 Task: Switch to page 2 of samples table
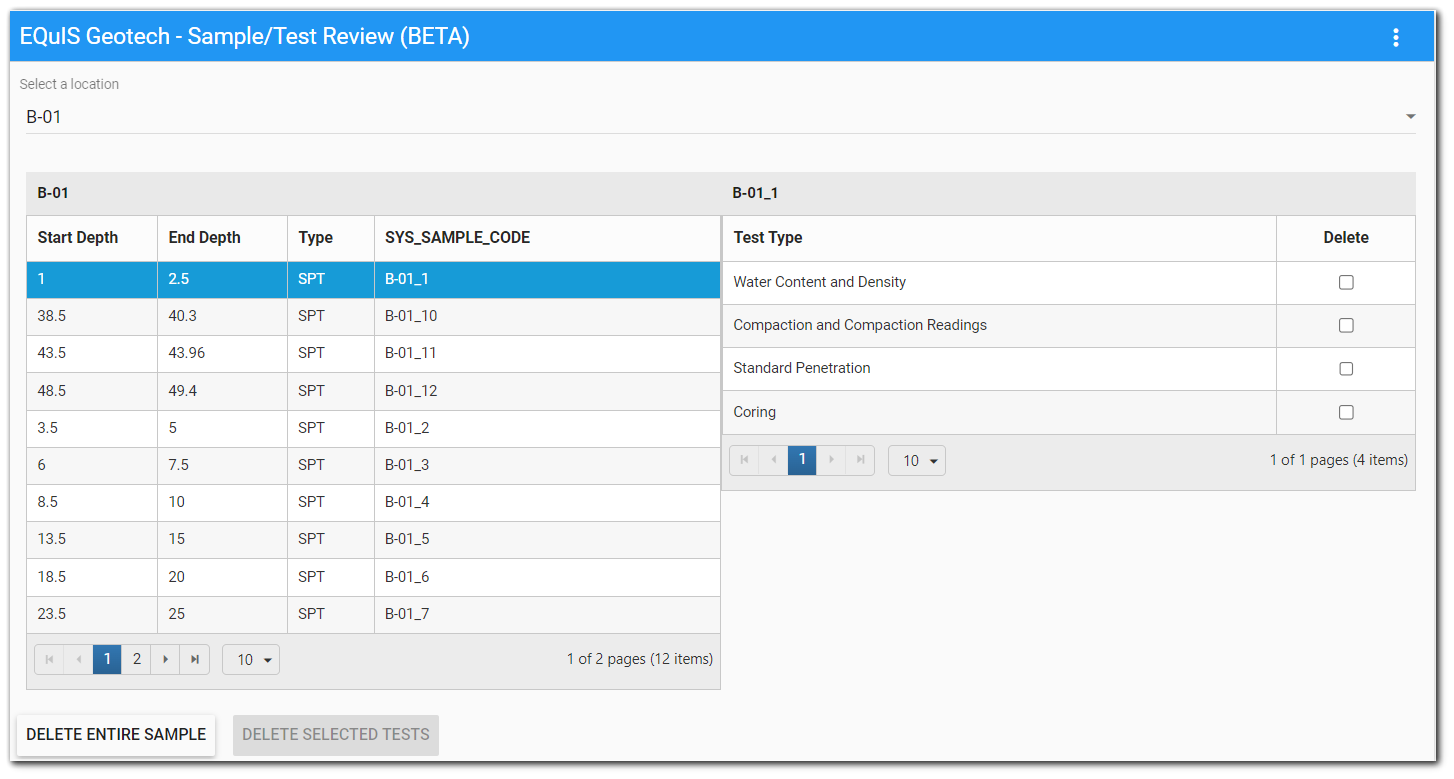[x=136, y=659]
